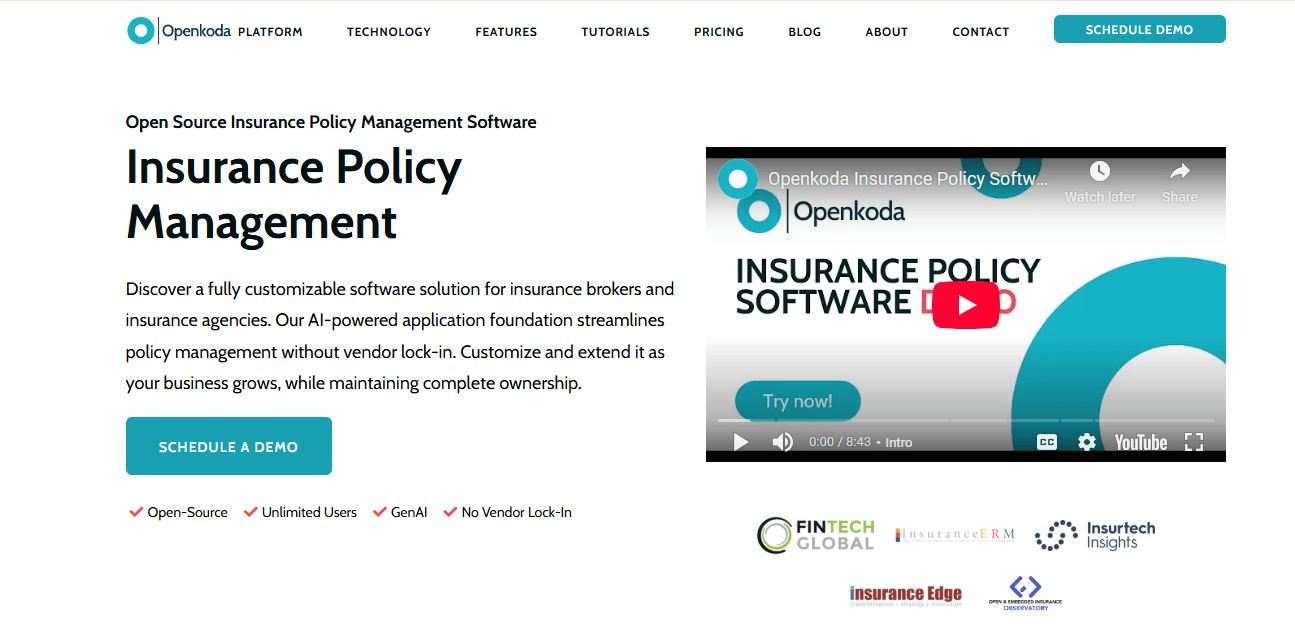Screen dimensions: 1295x624
Task: Click the Insurtech Insights logo
Action: tap(1095, 535)
